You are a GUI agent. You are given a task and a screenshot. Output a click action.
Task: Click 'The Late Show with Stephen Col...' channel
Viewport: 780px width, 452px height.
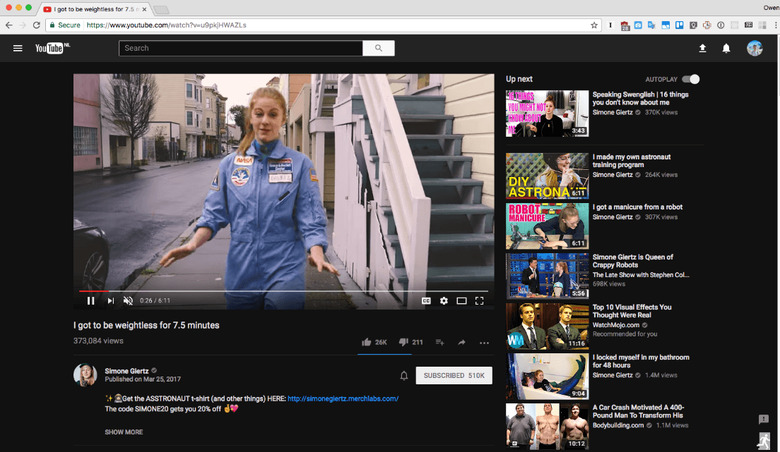641,275
